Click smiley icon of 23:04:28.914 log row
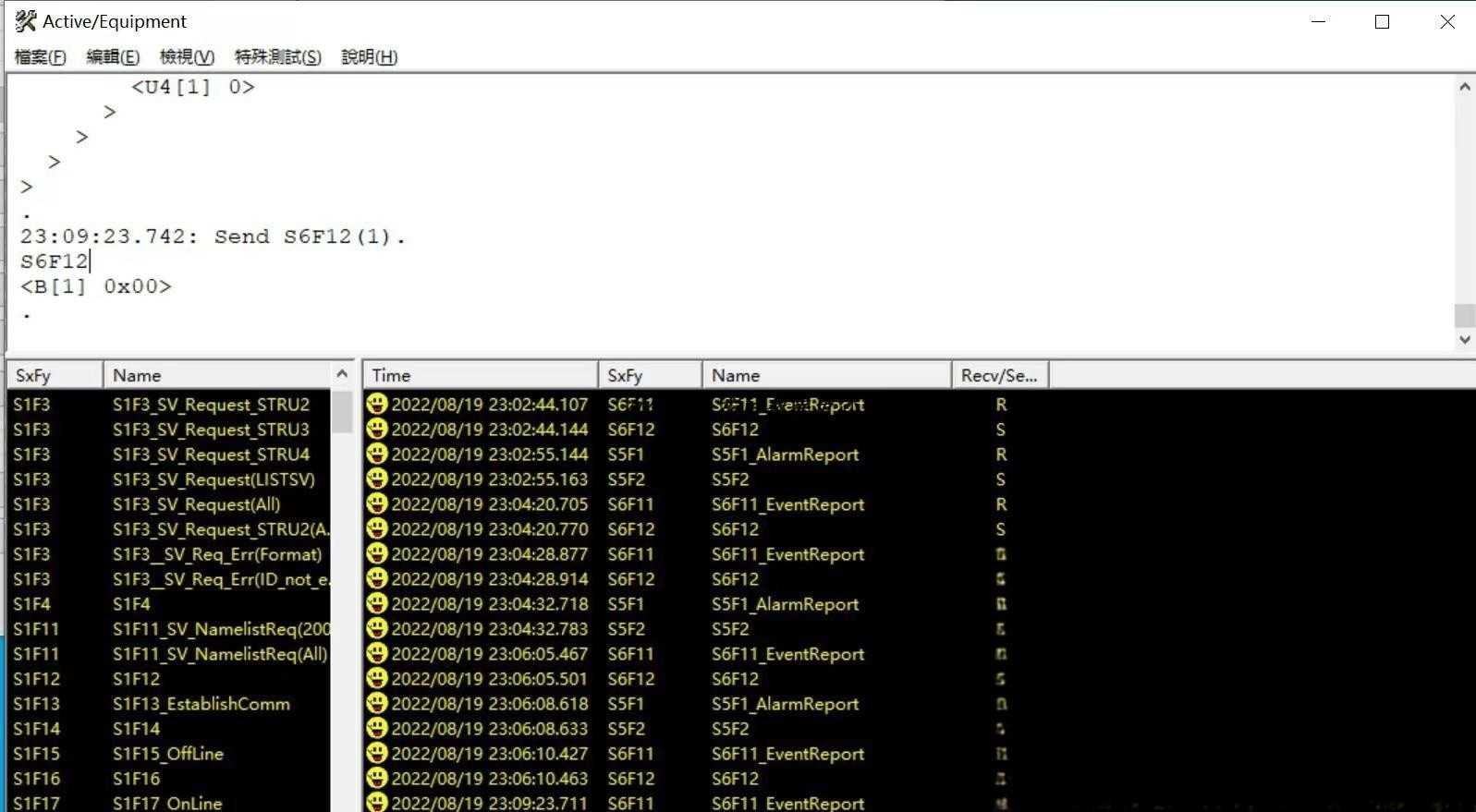Viewport: 1476px width, 812px height. tap(376, 578)
